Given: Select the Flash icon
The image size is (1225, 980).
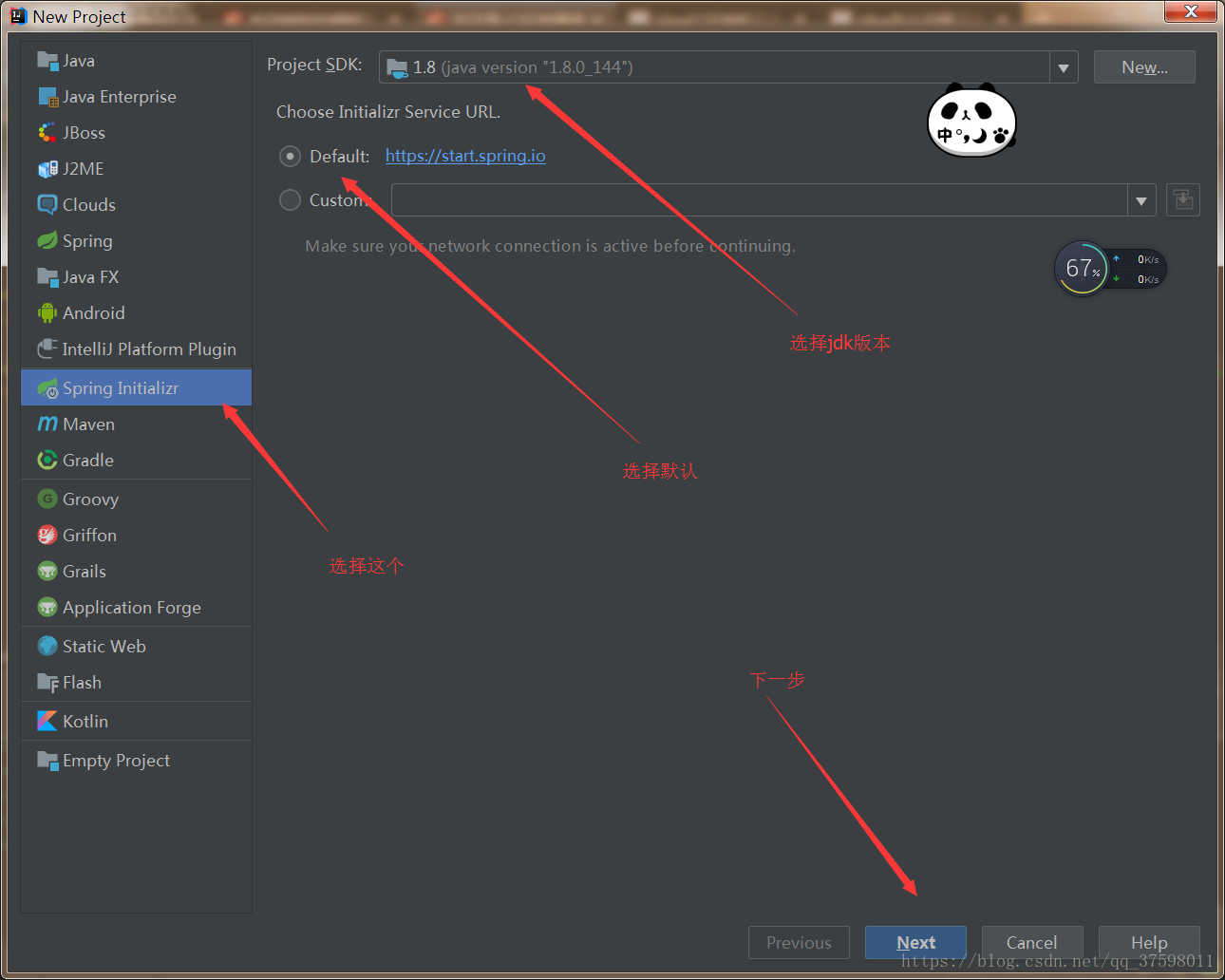Looking at the screenshot, I should [47, 683].
